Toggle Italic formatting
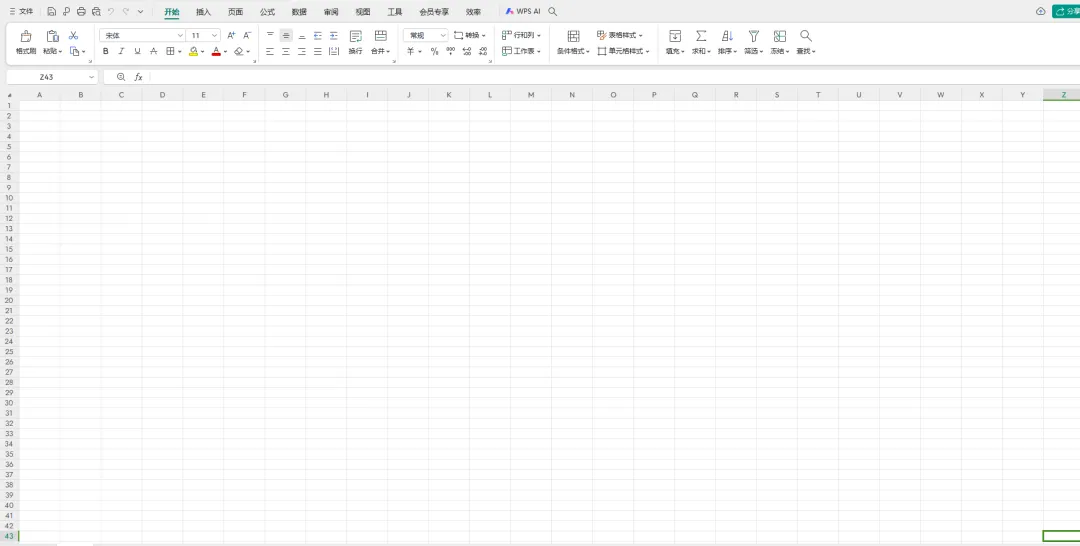The width and height of the screenshot is (1080, 546). point(121,52)
